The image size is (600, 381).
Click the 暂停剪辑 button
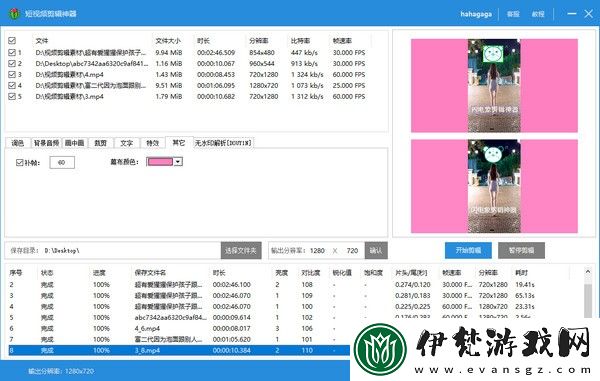pos(521,251)
